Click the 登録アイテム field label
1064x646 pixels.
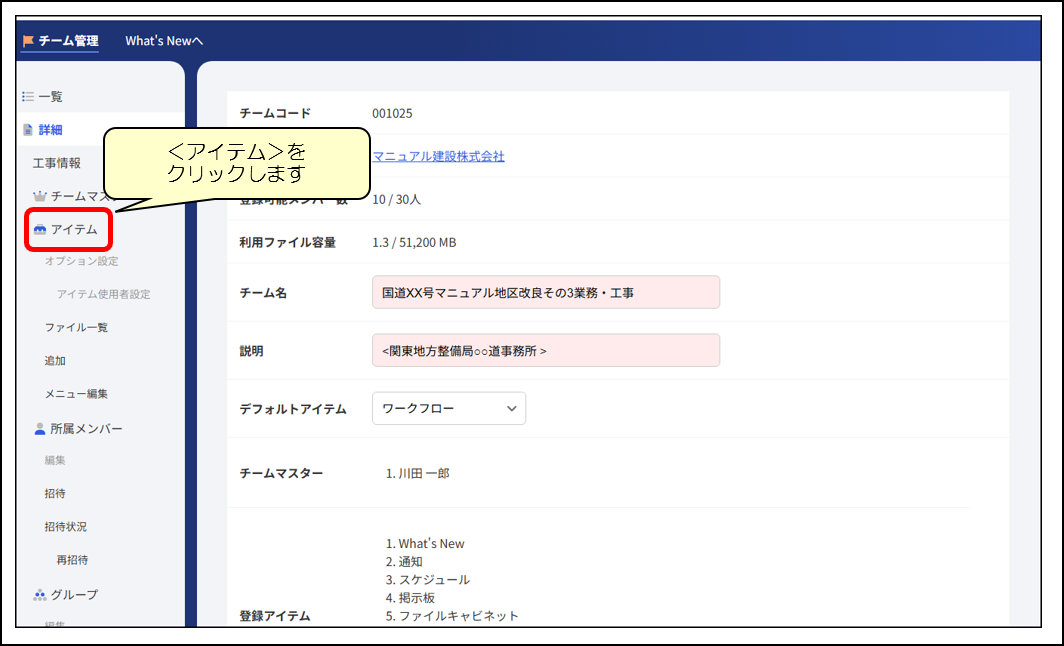(x=275, y=616)
